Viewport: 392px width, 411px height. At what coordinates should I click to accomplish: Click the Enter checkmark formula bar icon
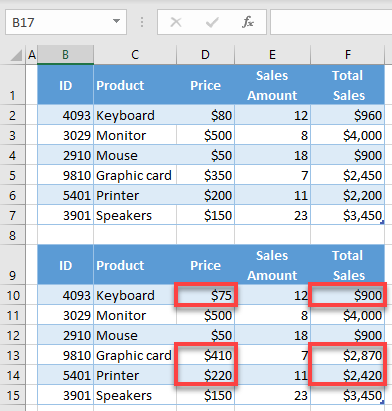pos(212,22)
